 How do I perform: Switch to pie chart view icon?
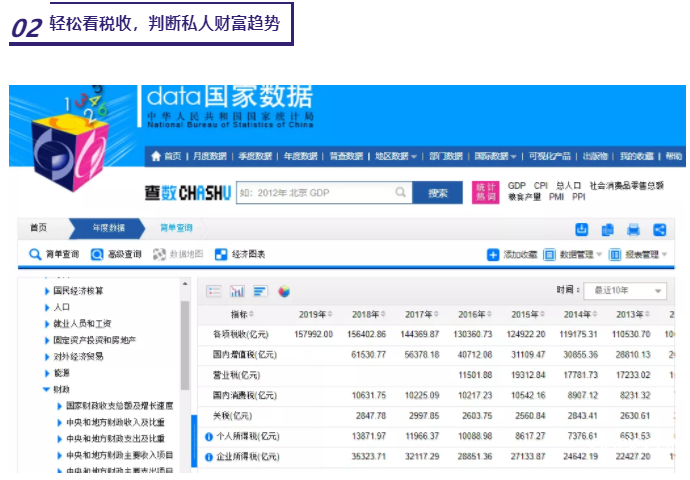coord(284,291)
